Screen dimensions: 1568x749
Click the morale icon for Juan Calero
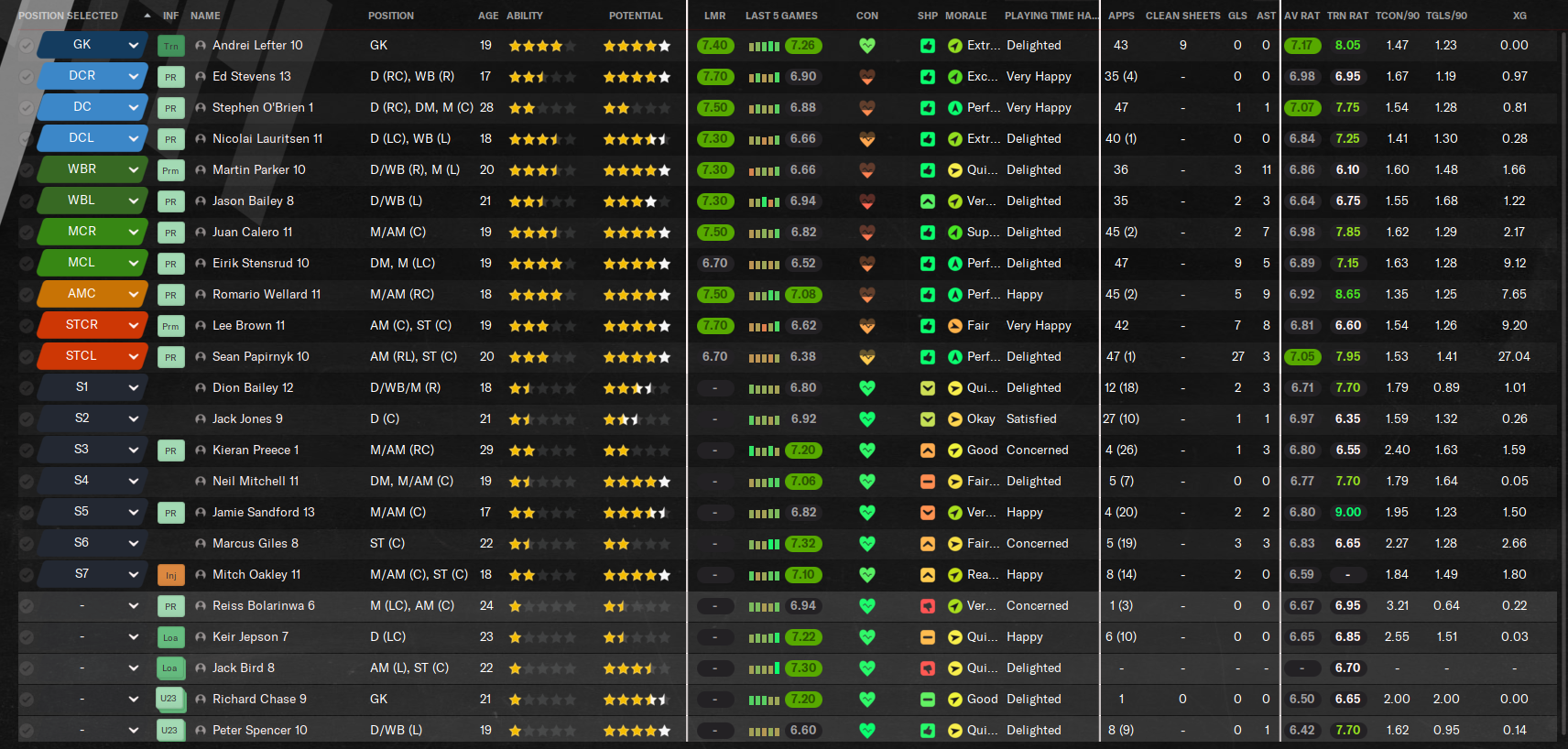click(954, 233)
